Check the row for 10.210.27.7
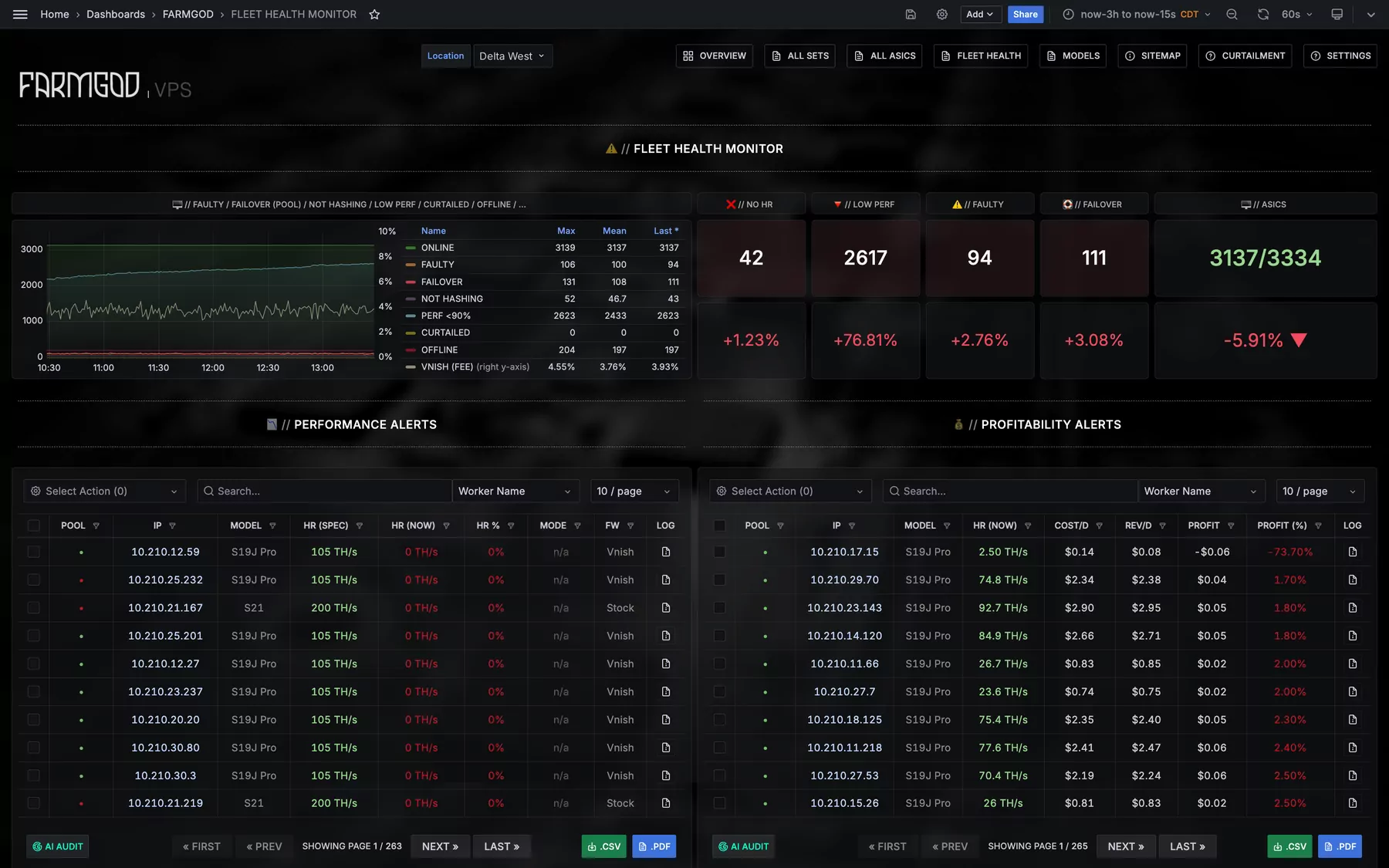This screenshot has height=868, width=1389. point(719,691)
